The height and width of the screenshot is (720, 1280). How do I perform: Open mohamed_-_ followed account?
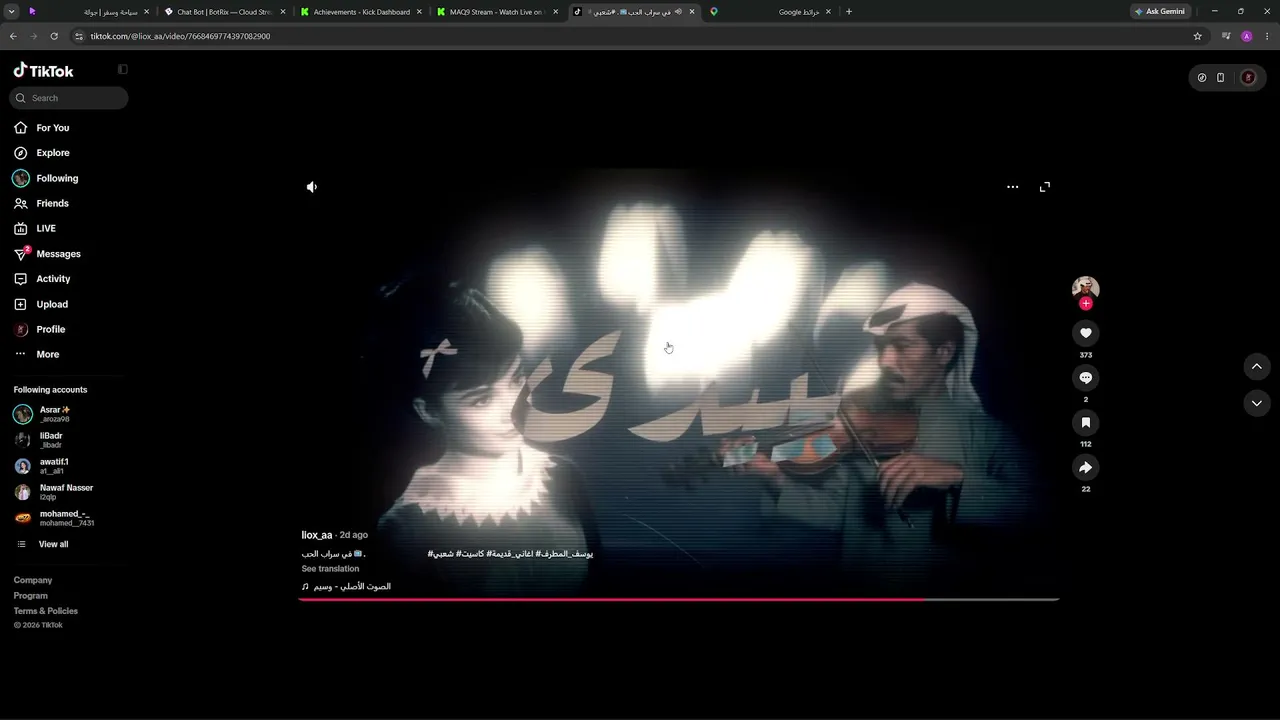pos(54,518)
